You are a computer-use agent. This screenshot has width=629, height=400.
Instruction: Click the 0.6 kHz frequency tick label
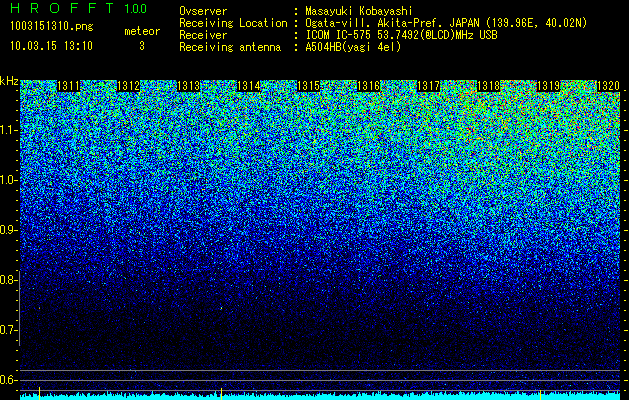(8, 380)
